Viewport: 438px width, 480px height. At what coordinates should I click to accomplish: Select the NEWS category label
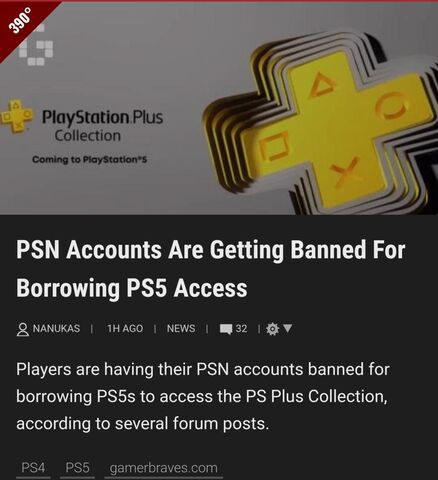click(x=181, y=329)
